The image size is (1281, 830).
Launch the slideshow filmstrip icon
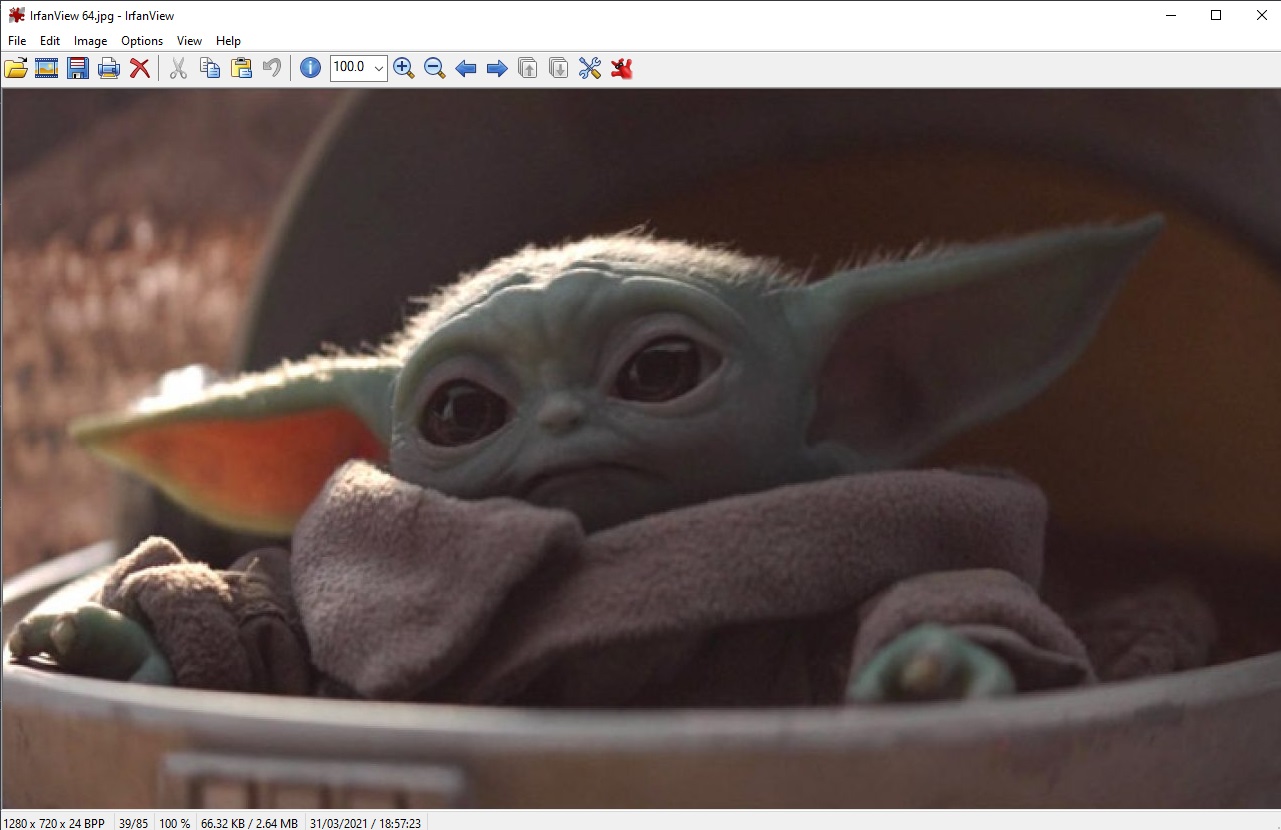[x=47, y=68]
